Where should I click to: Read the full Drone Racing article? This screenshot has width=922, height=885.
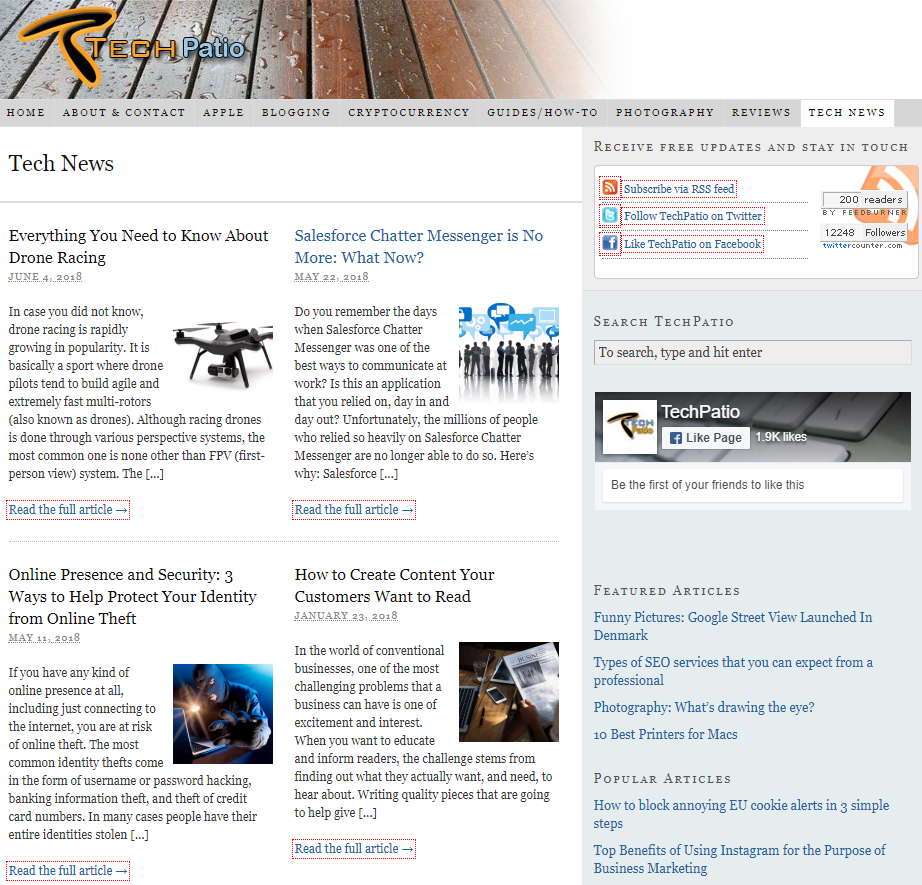68,510
